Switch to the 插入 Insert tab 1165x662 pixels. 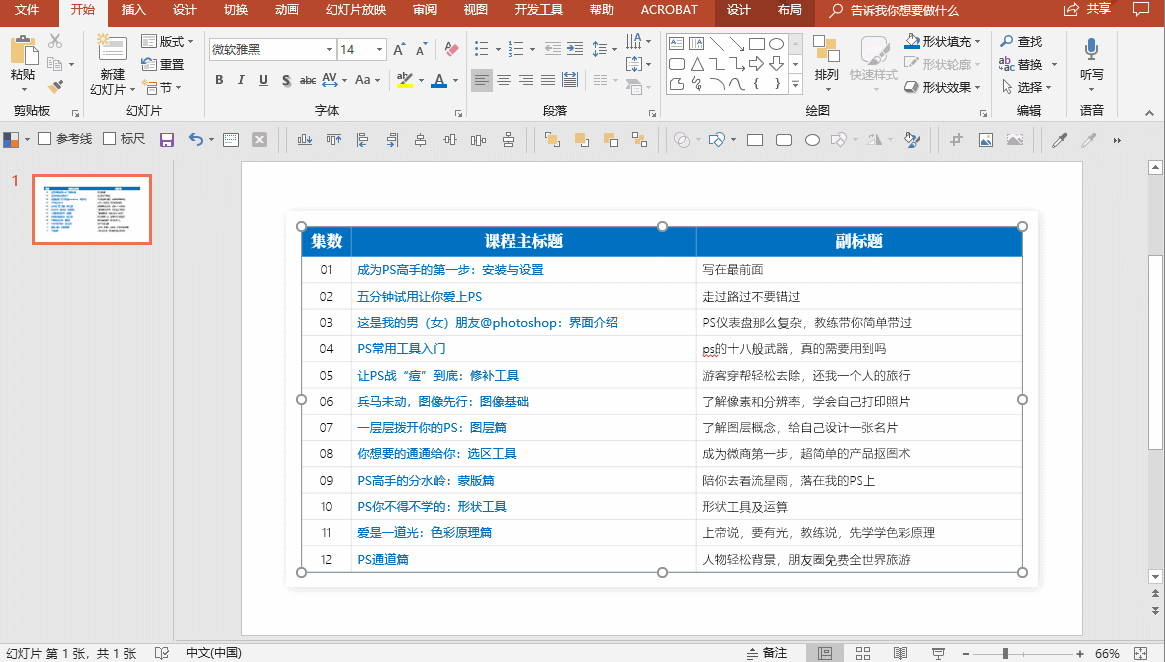click(x=133, y=10)
